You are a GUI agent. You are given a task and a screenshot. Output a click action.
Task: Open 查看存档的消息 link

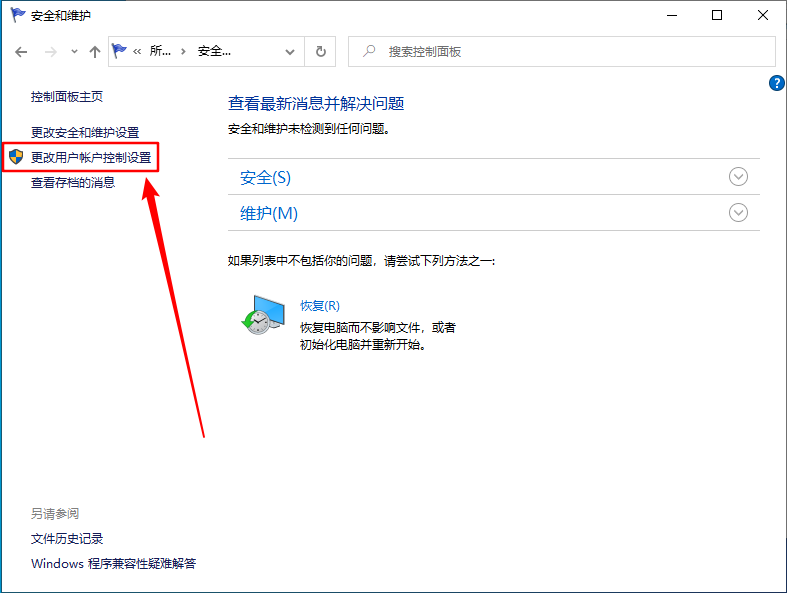coord(73,182)
